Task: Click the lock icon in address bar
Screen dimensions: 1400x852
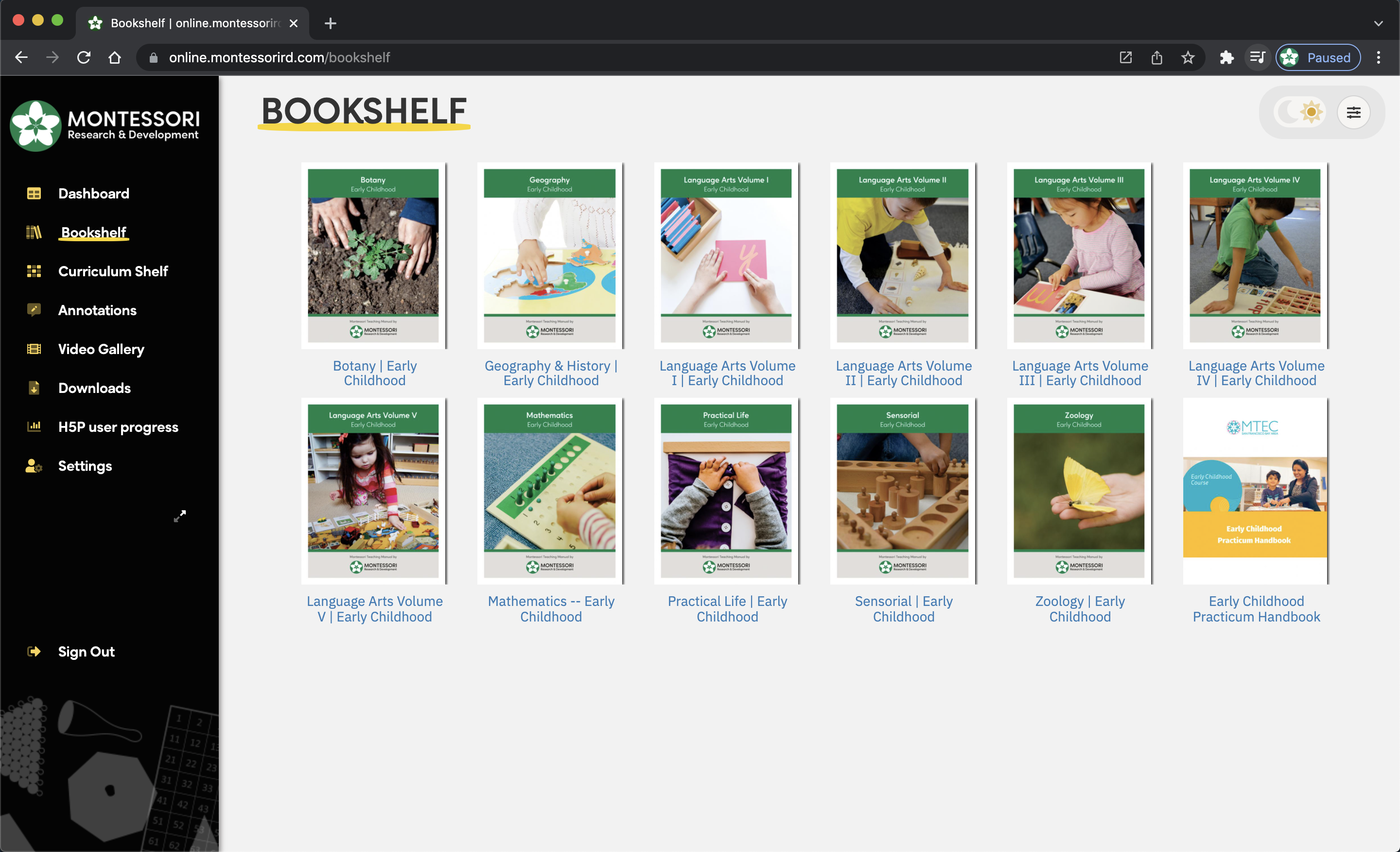Action: pyautogui.click(x=154, y=57)
